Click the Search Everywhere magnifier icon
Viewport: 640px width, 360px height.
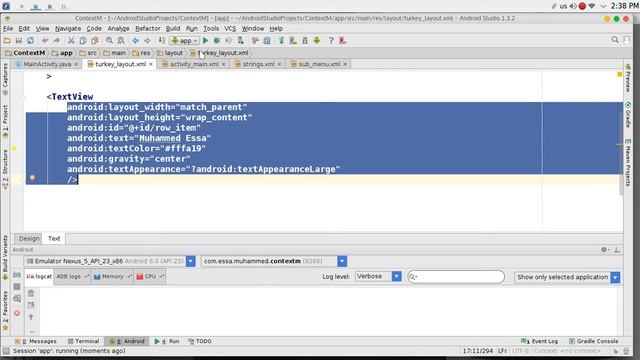(x=615, y=40)
